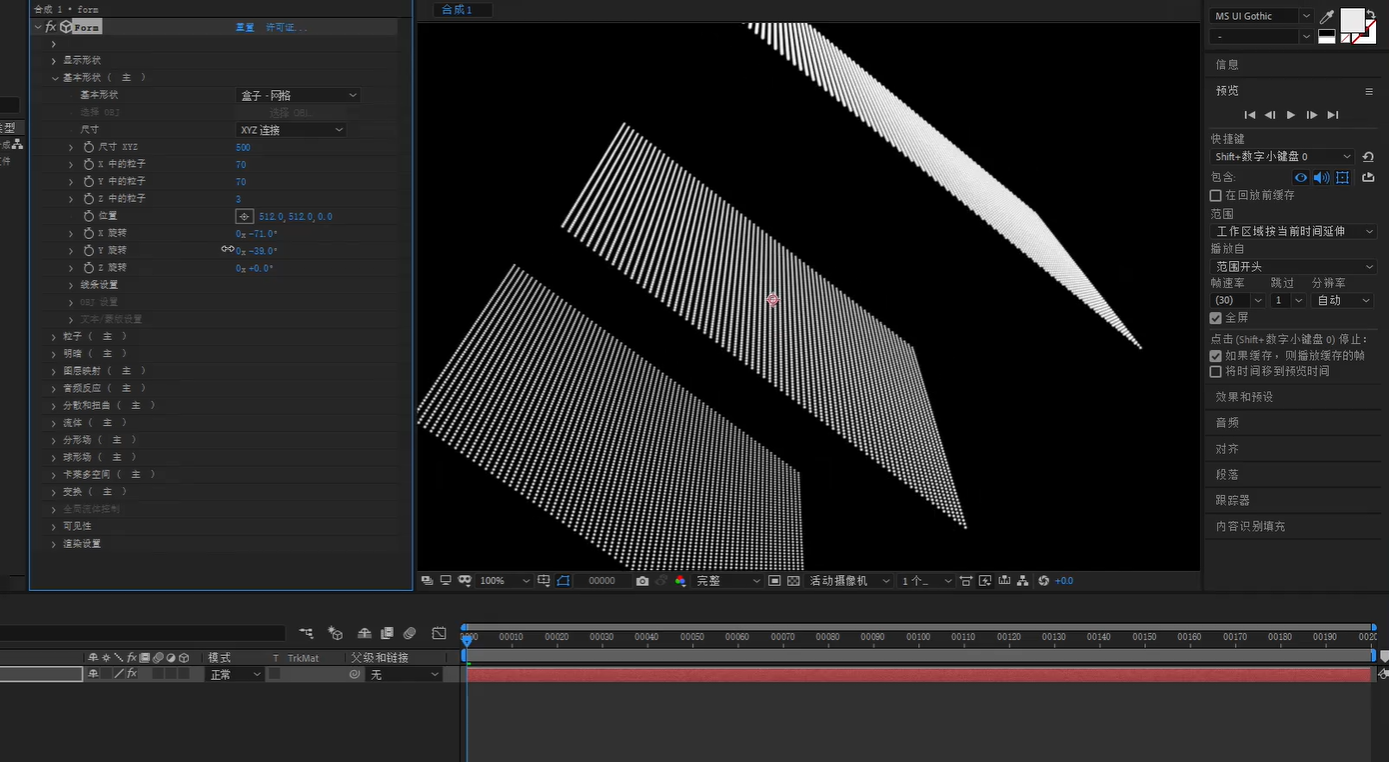
Task: Open the graph editor in timeline
Action: [x=439, y=633]
